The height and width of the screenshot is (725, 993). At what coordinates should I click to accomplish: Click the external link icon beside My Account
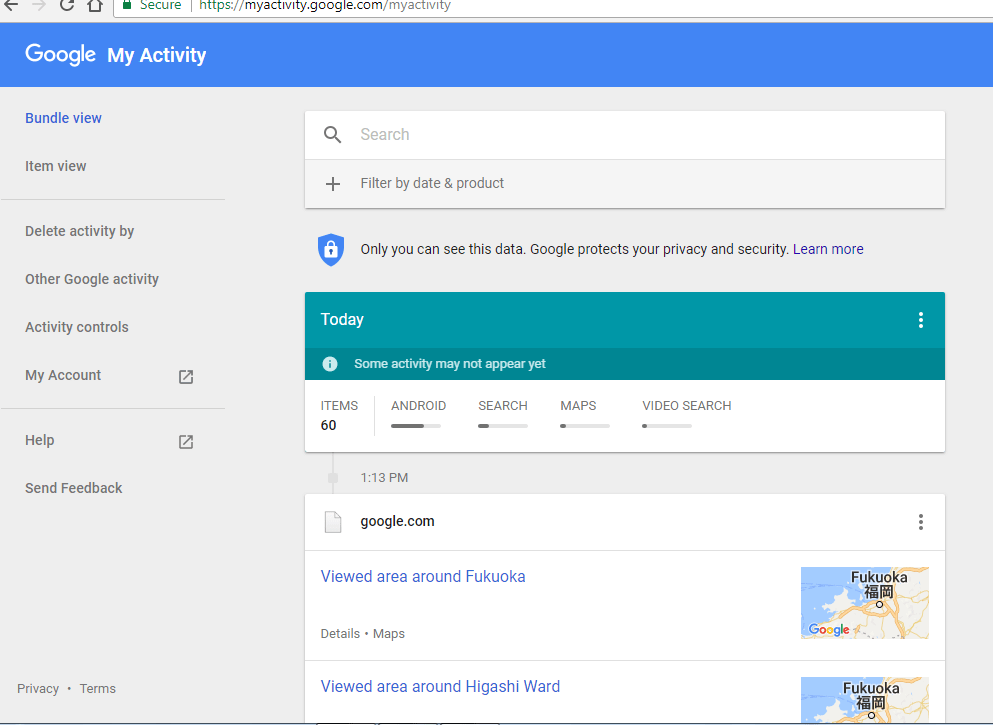pos(186,377)
